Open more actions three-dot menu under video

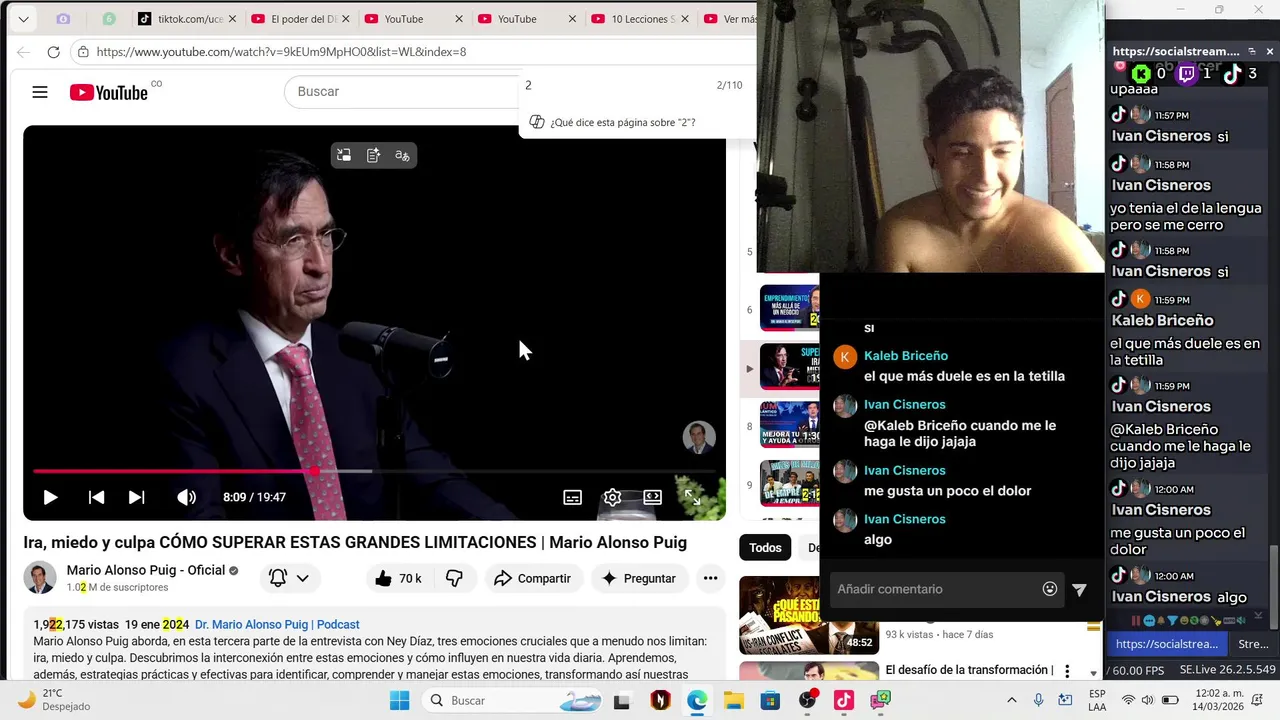point(710,578)
